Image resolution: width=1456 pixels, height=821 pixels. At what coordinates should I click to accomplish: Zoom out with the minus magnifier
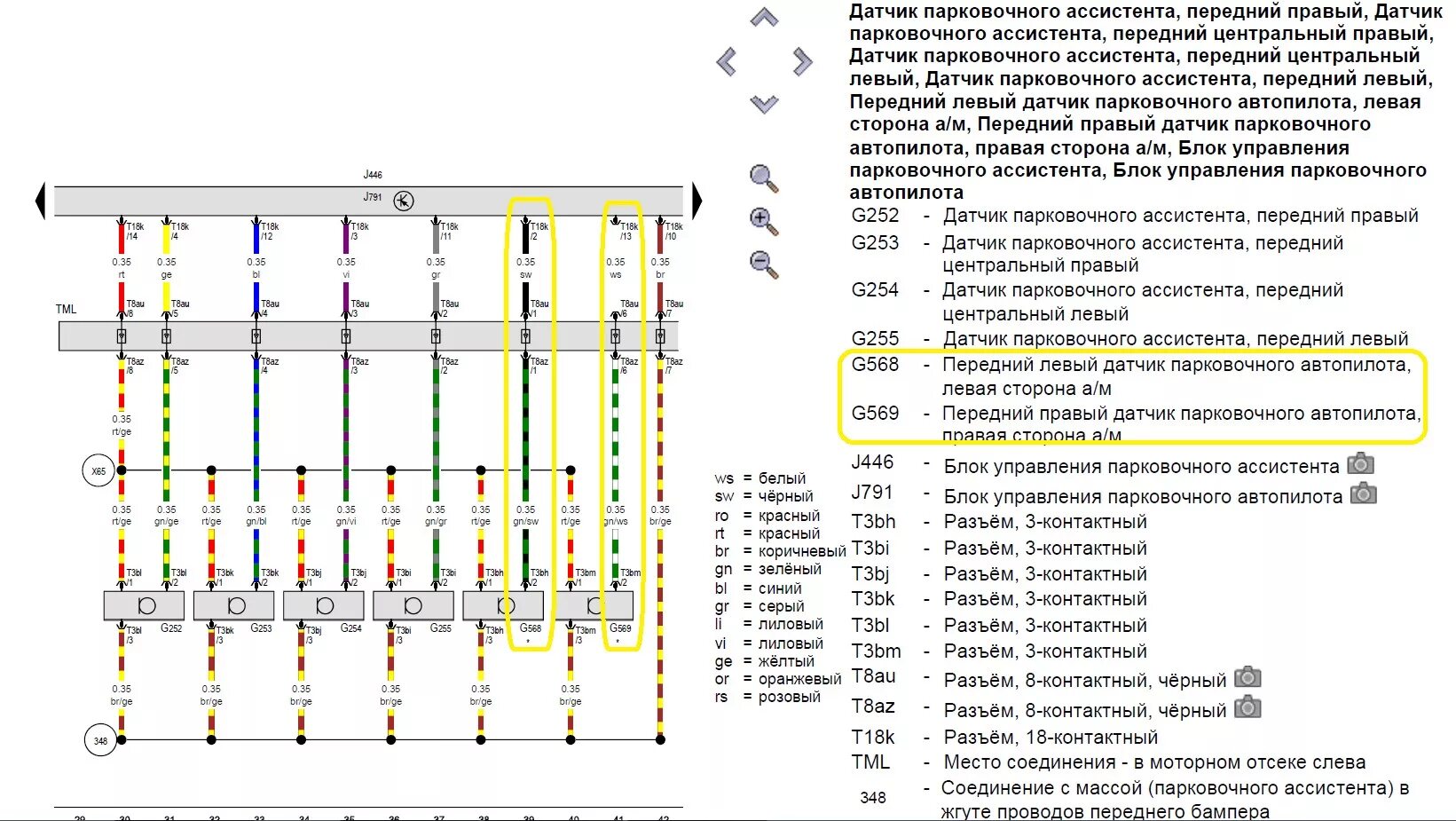pyautogui.click(x=764, y=264)
